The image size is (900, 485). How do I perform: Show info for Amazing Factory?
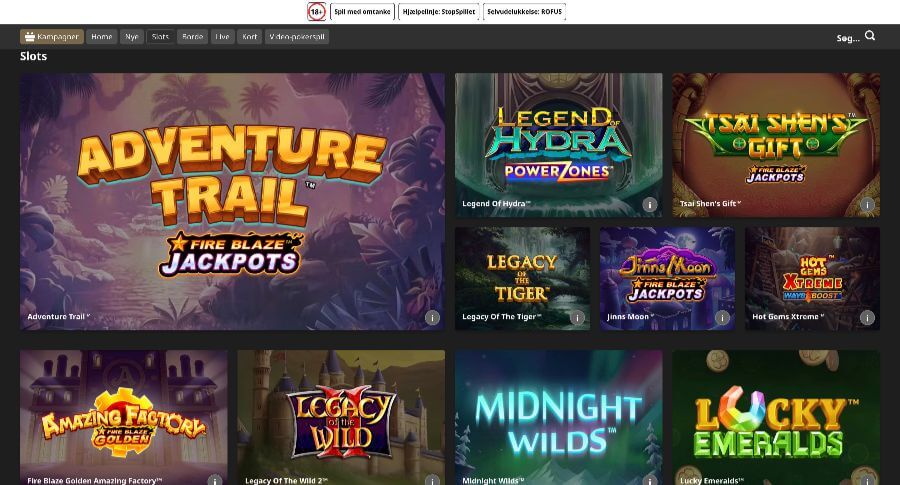215,480
